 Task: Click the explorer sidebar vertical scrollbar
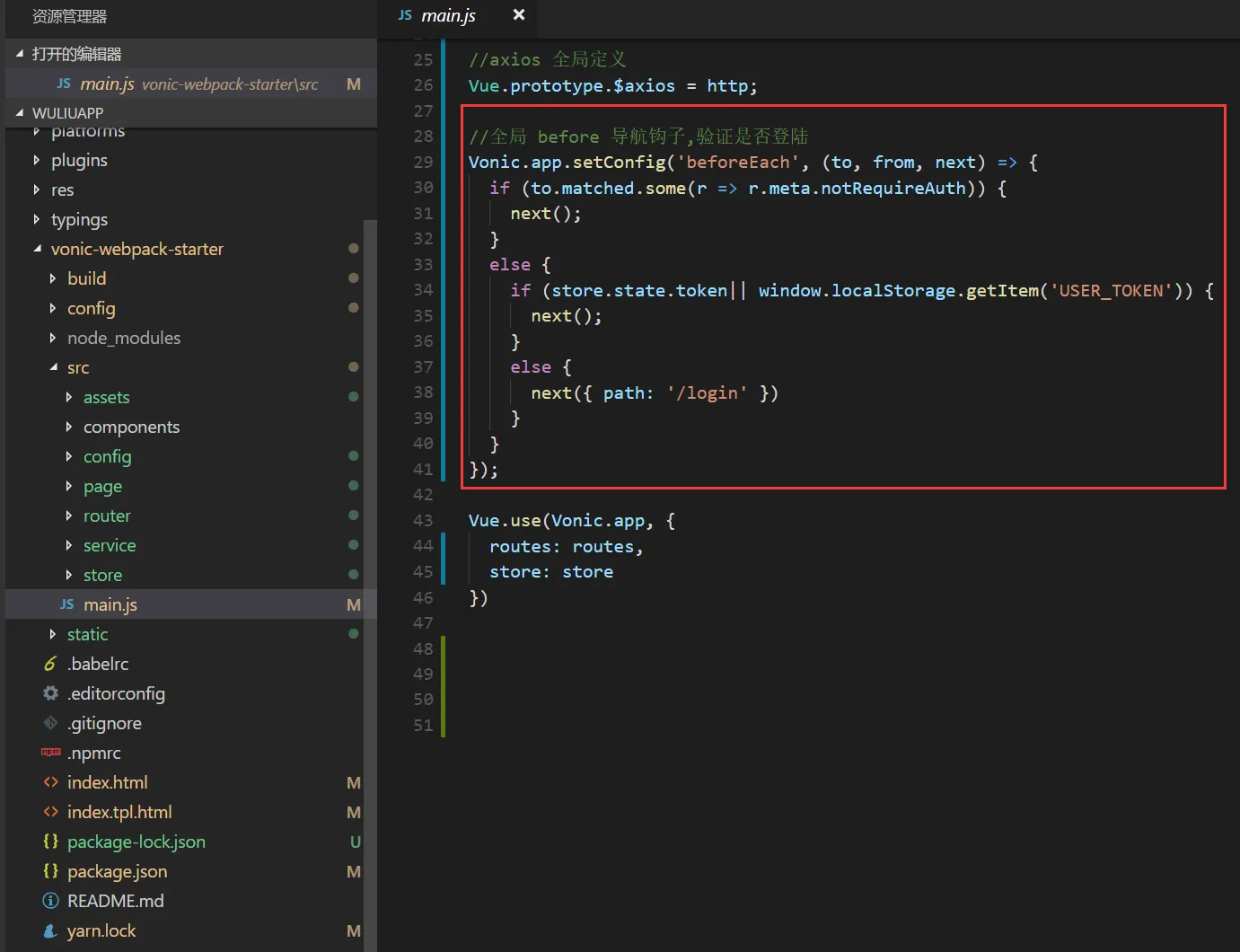click(370, 584)
